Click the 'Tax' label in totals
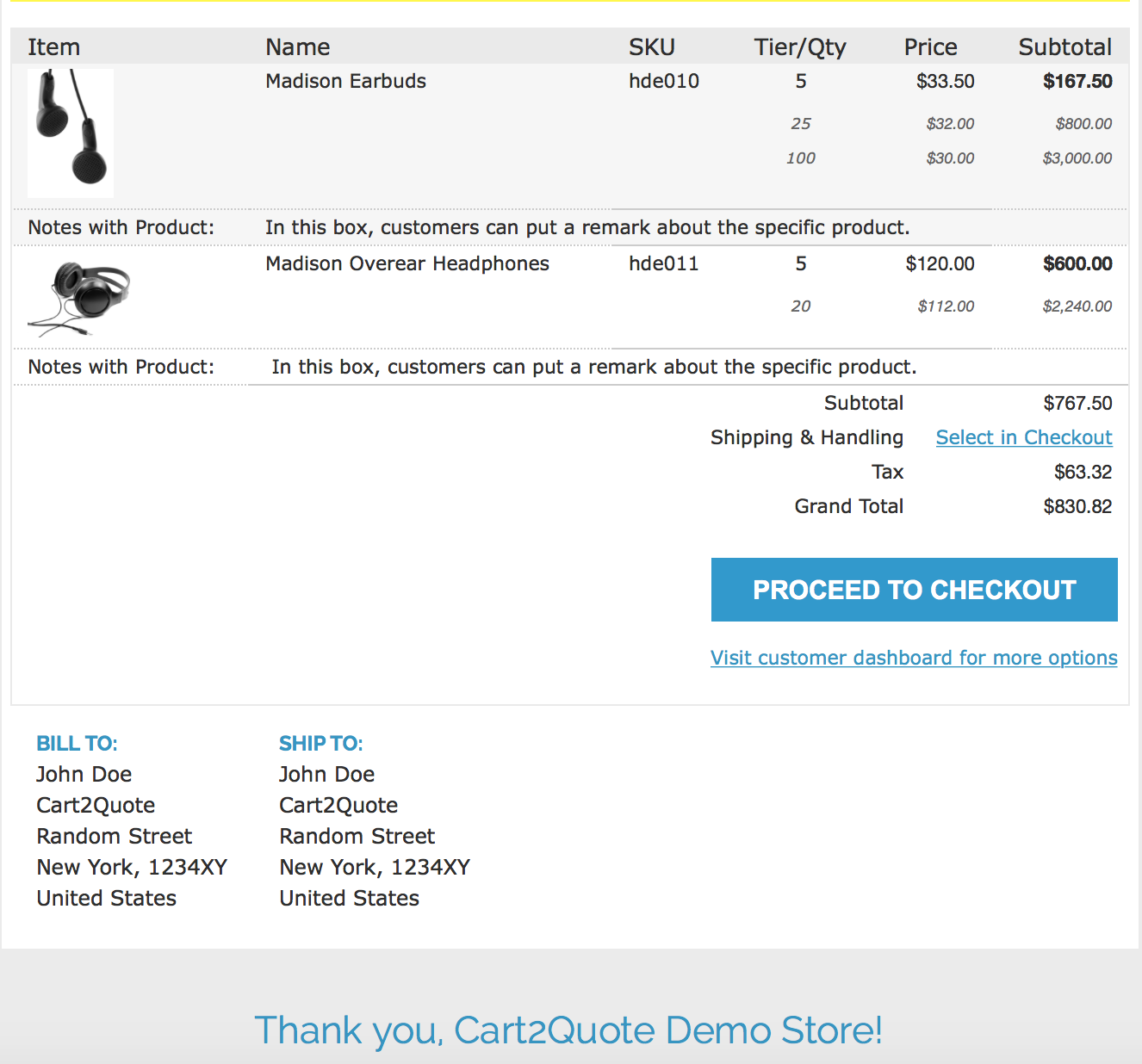 tap(887, 472)
